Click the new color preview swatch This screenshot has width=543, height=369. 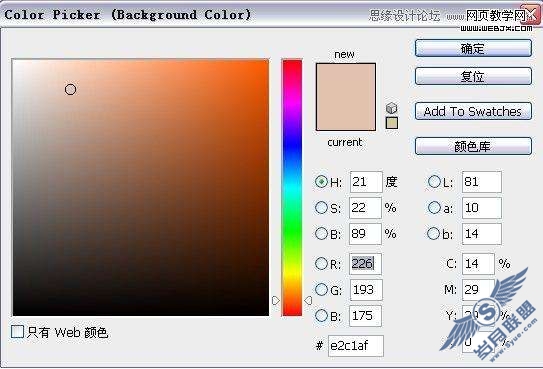346,80
